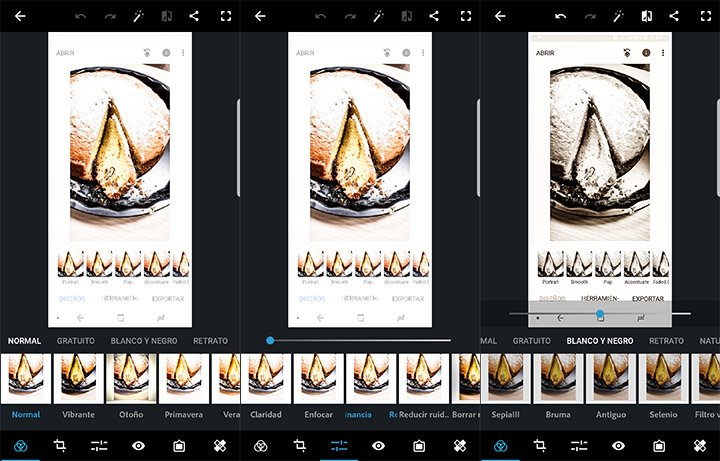720x461 pixels.
Task: Switch to GRATUITO category in the left panel
Action: (76, 341)
